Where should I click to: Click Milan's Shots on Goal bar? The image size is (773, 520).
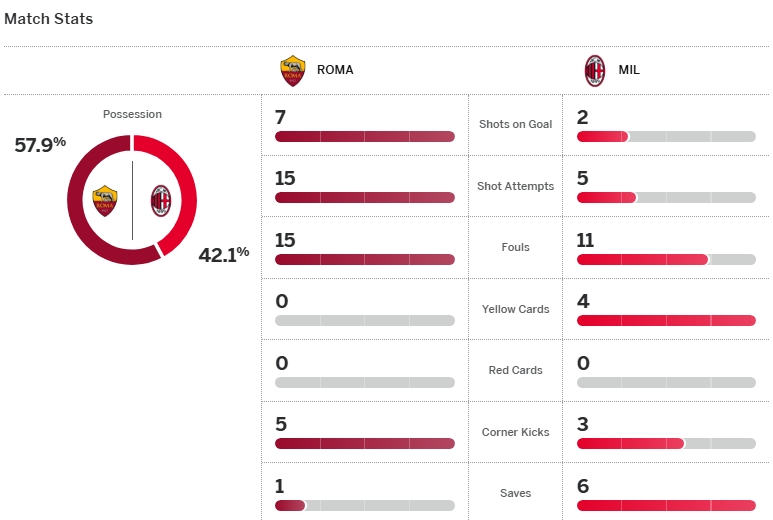click(666, 137)
